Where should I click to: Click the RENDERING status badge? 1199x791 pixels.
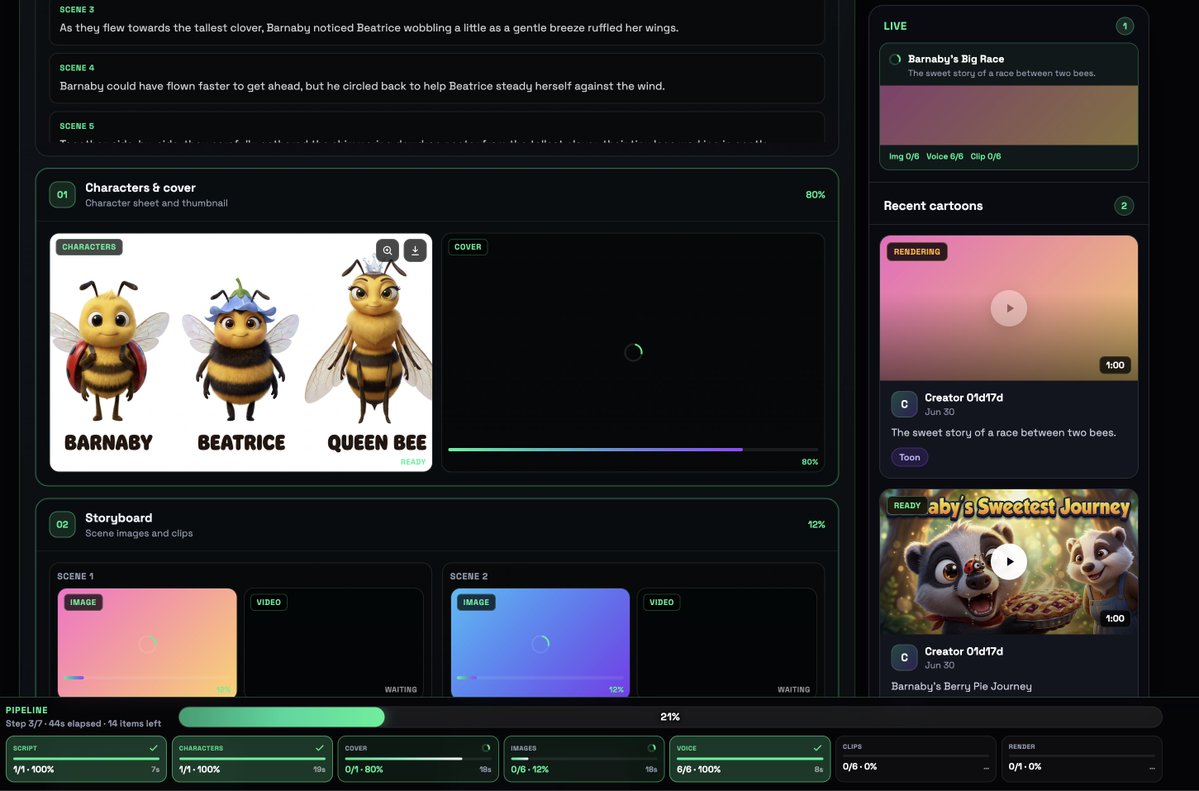[917, 252]
